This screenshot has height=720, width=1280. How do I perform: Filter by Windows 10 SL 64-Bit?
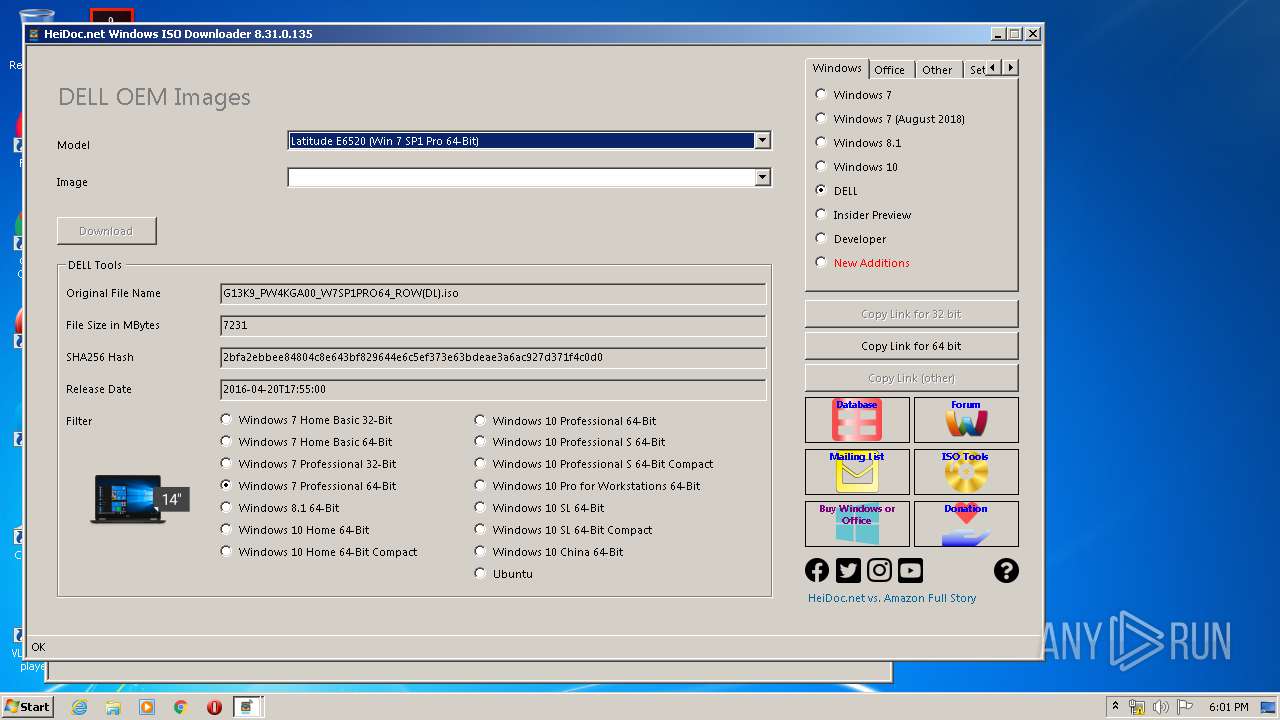(x=540, y=508)
